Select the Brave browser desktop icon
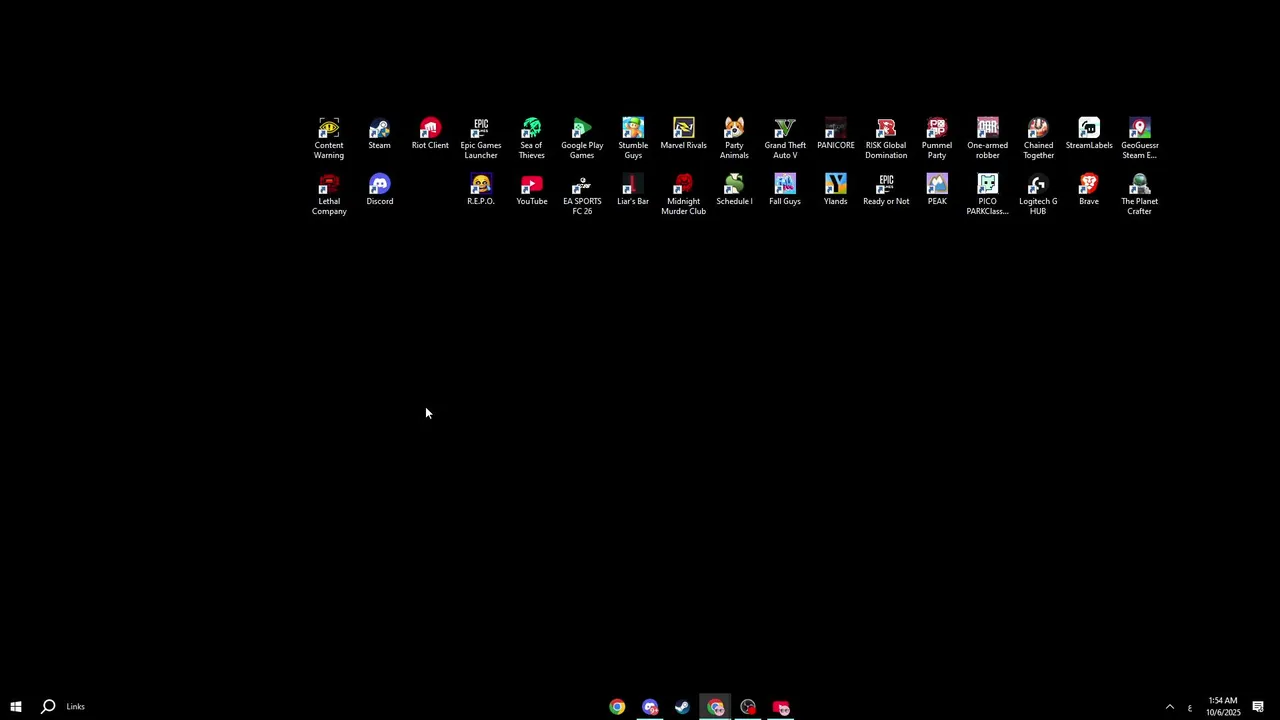Image resolution: width=1280 pixels, height=720 pixels. pyautogui.click(x=1089, y=190)
